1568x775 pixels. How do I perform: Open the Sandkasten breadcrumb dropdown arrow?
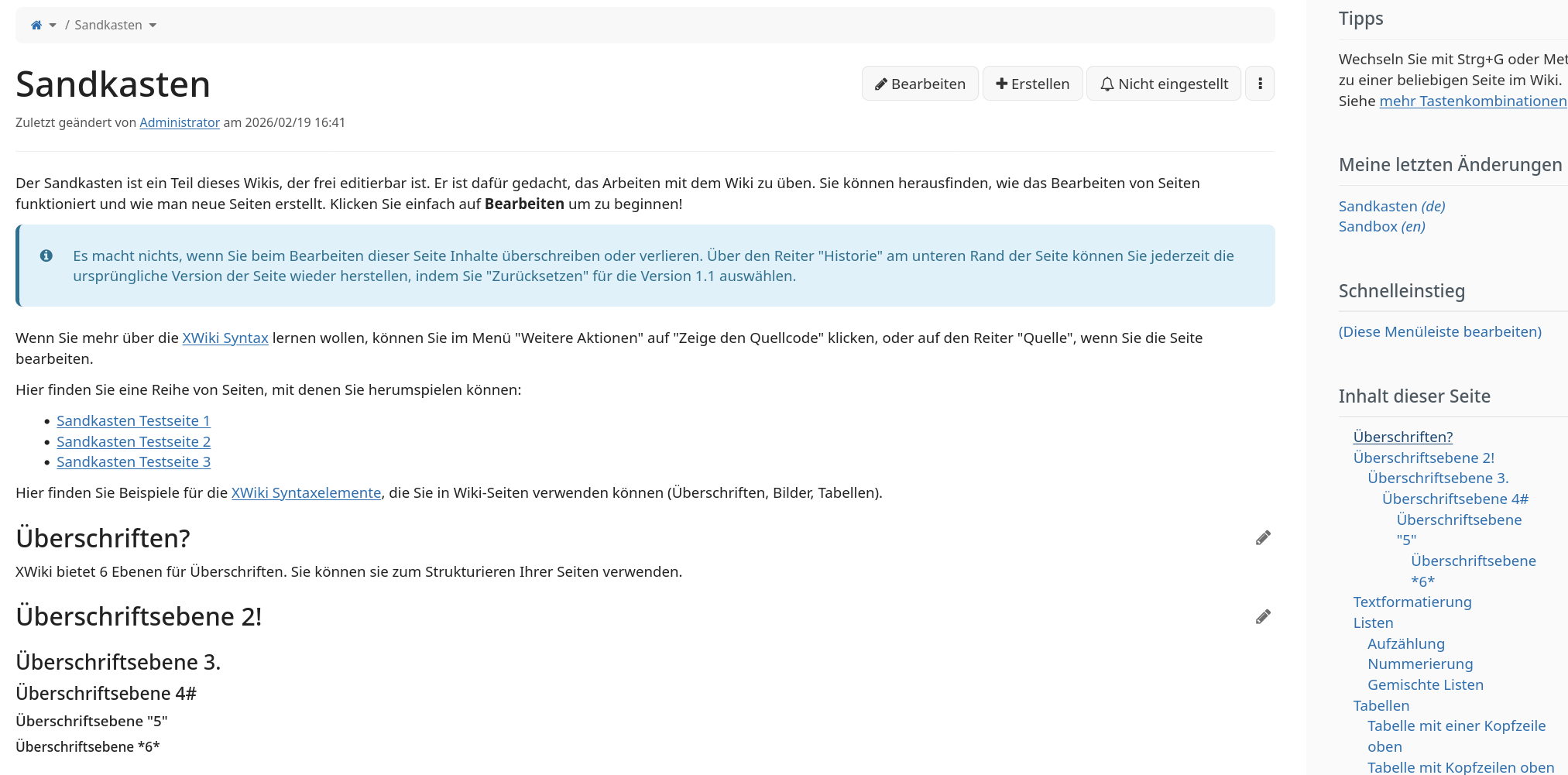(153, 26)
